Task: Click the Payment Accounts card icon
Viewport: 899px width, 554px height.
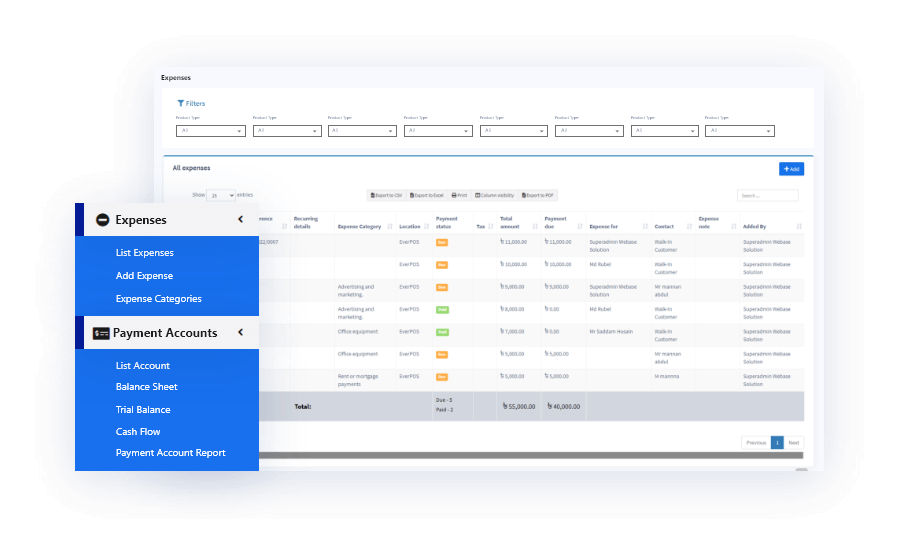Action: pos(101,333)
